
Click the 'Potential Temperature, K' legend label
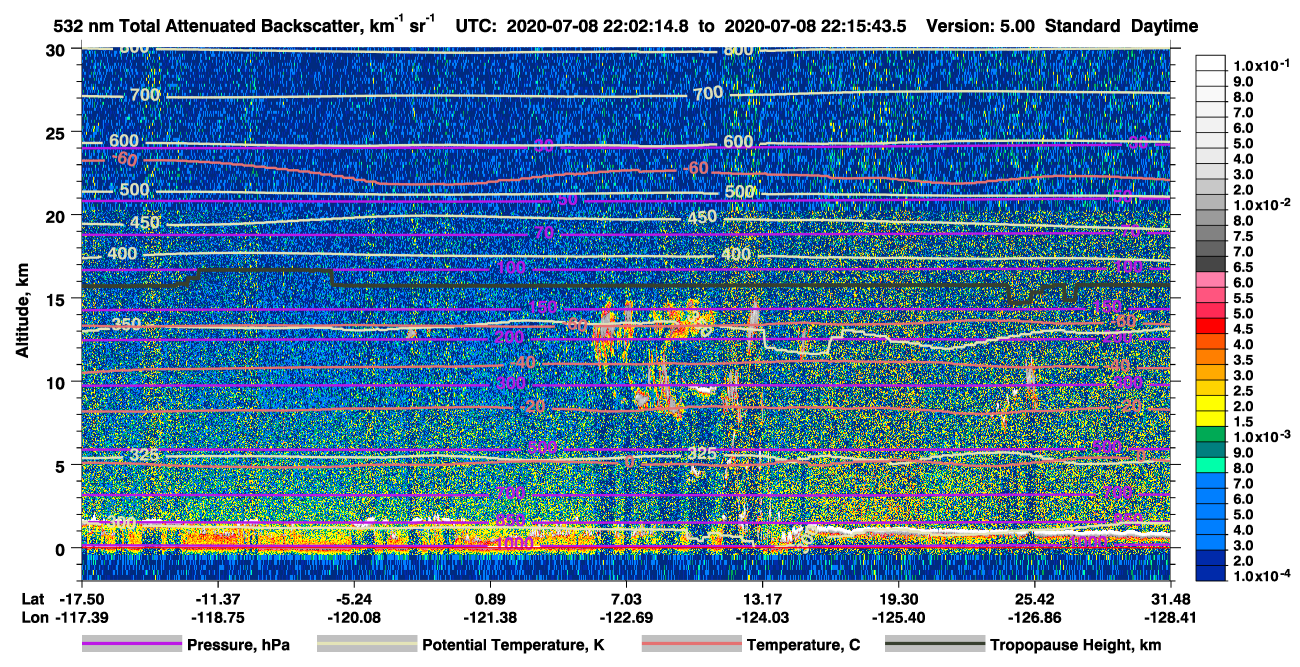click(x=513, y=645)
